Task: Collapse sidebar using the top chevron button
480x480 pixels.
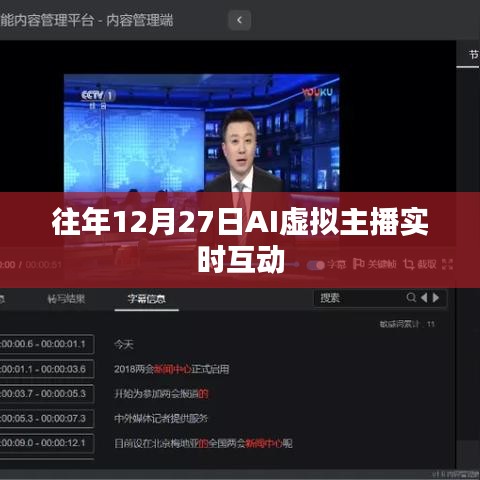Action: (x=239, y=20)
